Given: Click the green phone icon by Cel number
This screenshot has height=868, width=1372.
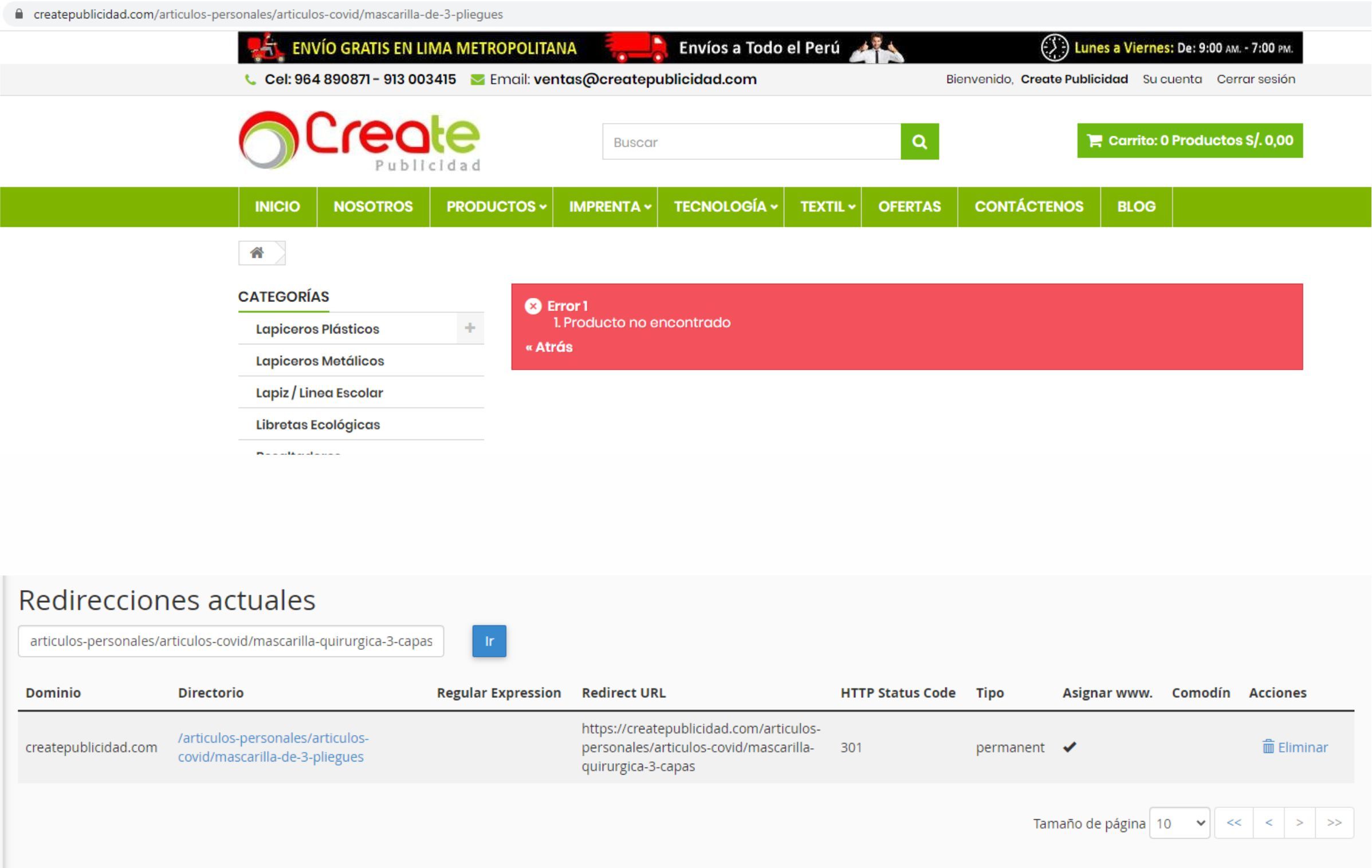Looking at the screenshot, I should click(x=250, y=80).
